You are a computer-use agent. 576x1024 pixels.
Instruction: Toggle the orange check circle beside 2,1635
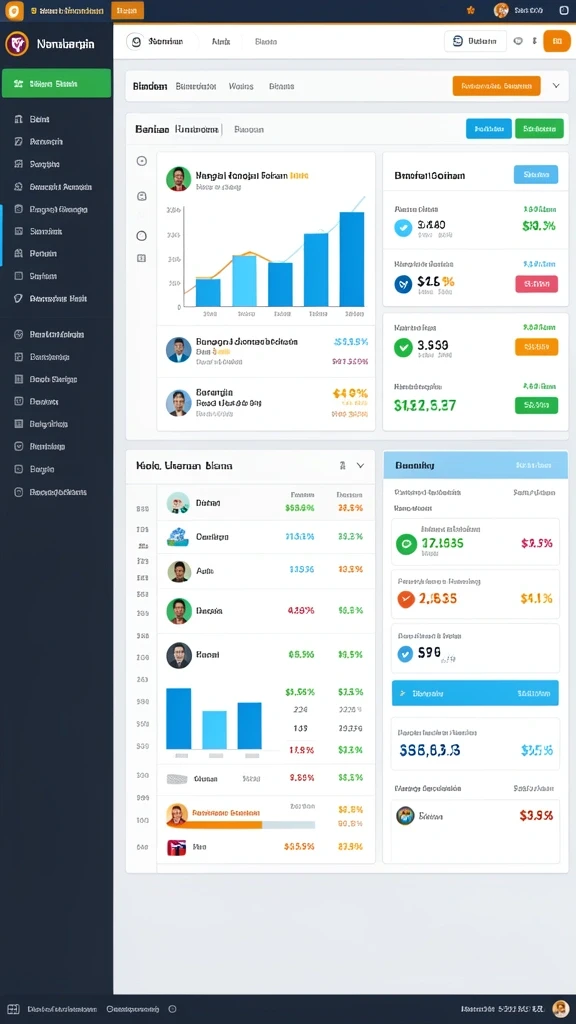[406, 598]
